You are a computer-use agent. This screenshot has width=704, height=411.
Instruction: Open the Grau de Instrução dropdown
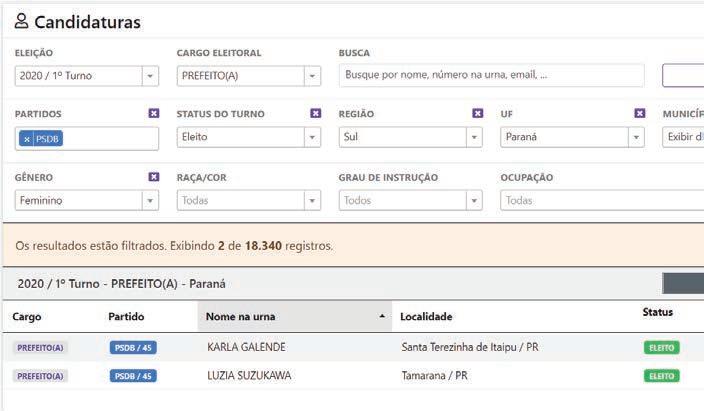point(474,200)
